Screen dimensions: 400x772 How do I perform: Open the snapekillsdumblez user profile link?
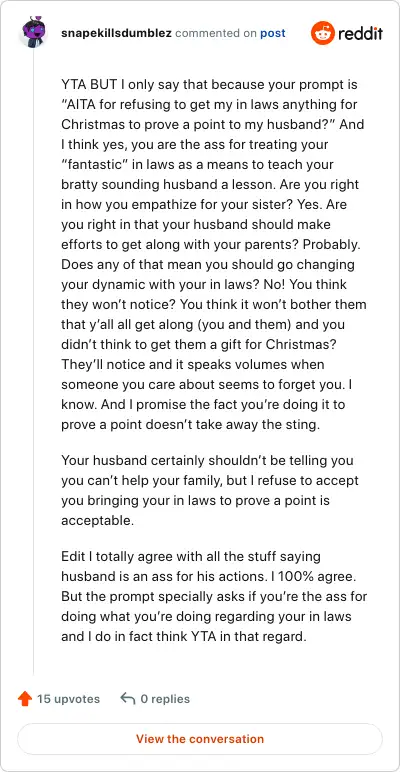pos(116,33)
